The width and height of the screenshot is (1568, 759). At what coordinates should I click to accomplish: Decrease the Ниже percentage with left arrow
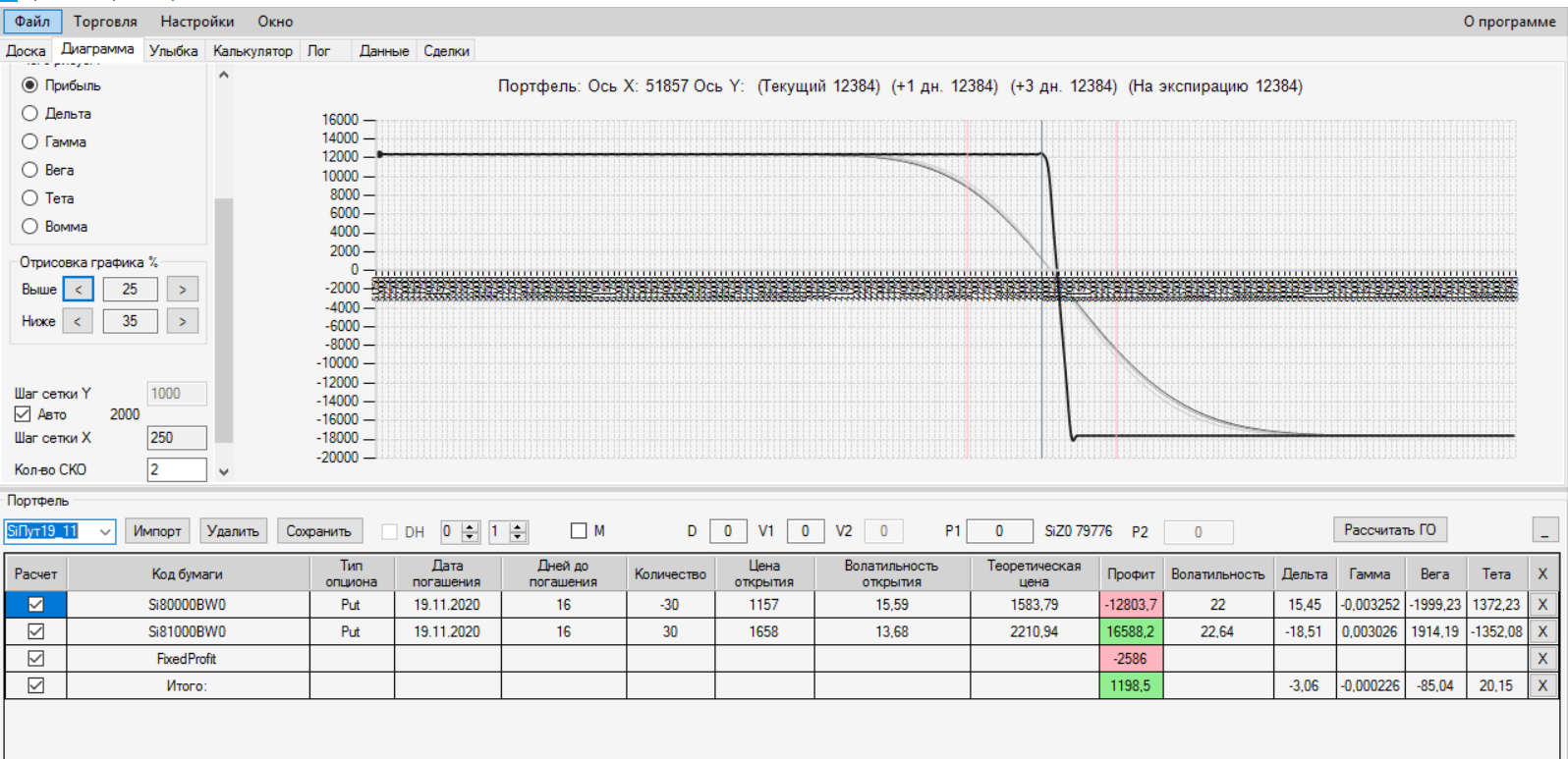pyautogui.click(x=79, y=321)
